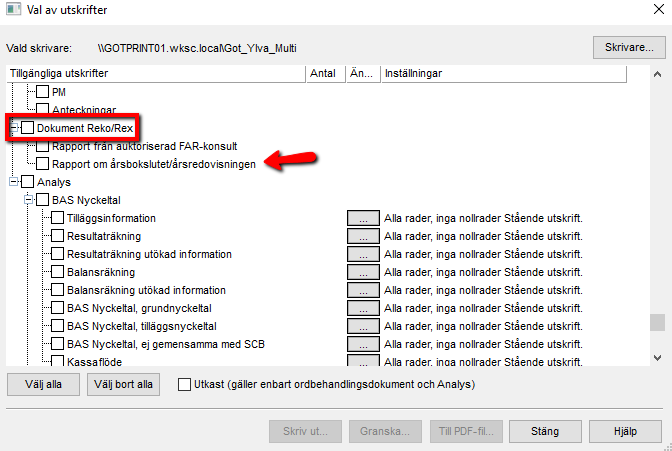Enable the Tilläggsinformation checkbox
Image resolution: width=672 pixels, height=451 pixels.
[57, 218]
